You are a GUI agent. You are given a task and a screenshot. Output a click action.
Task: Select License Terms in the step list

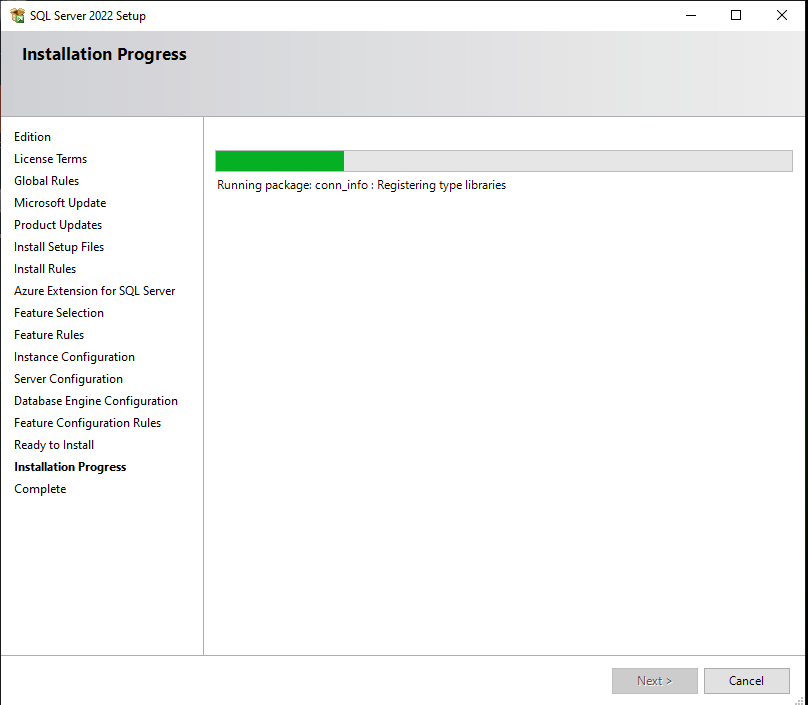50,159
